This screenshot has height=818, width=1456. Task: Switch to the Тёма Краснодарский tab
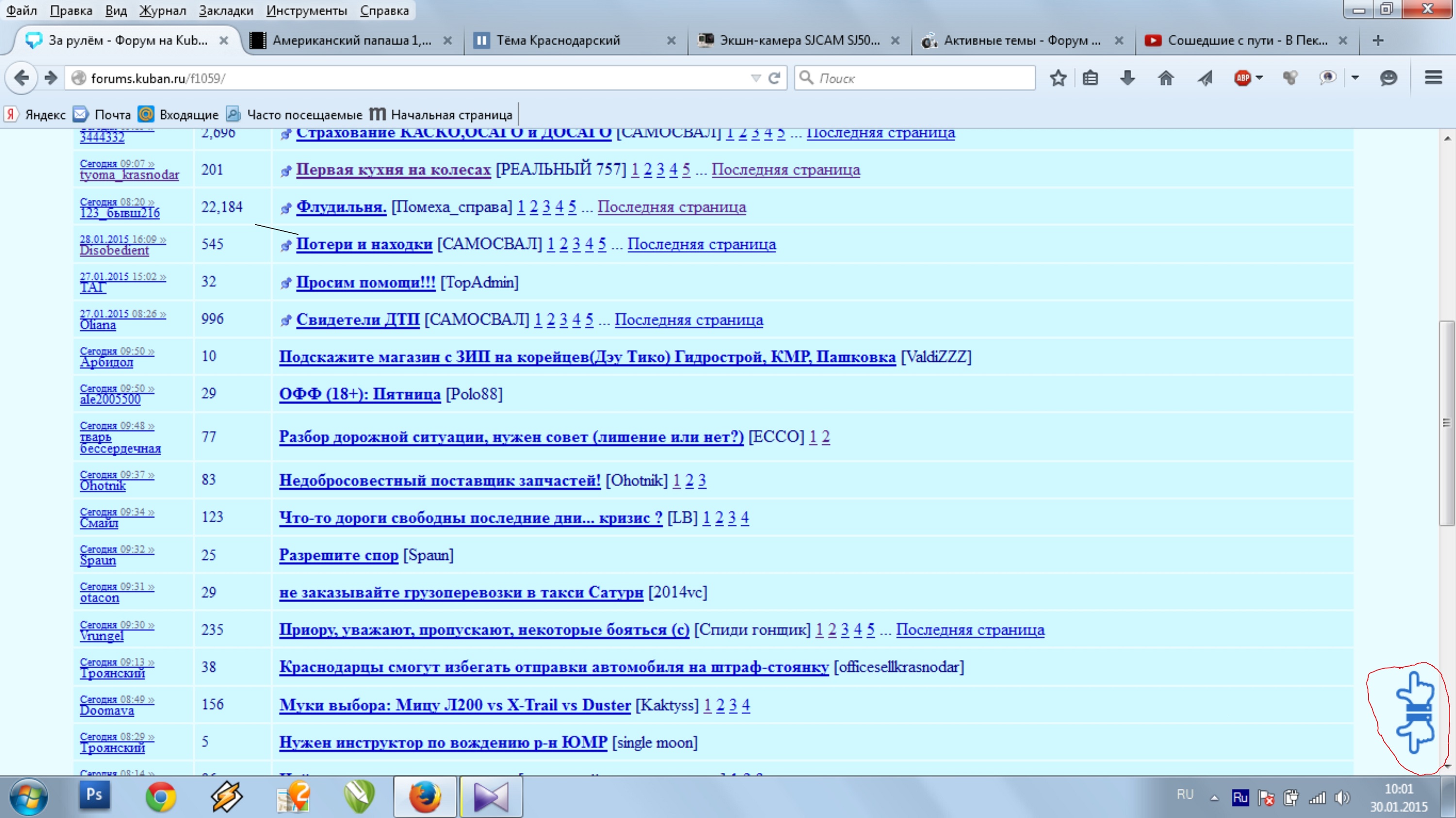pyautogui.click(x=558, y=40)
